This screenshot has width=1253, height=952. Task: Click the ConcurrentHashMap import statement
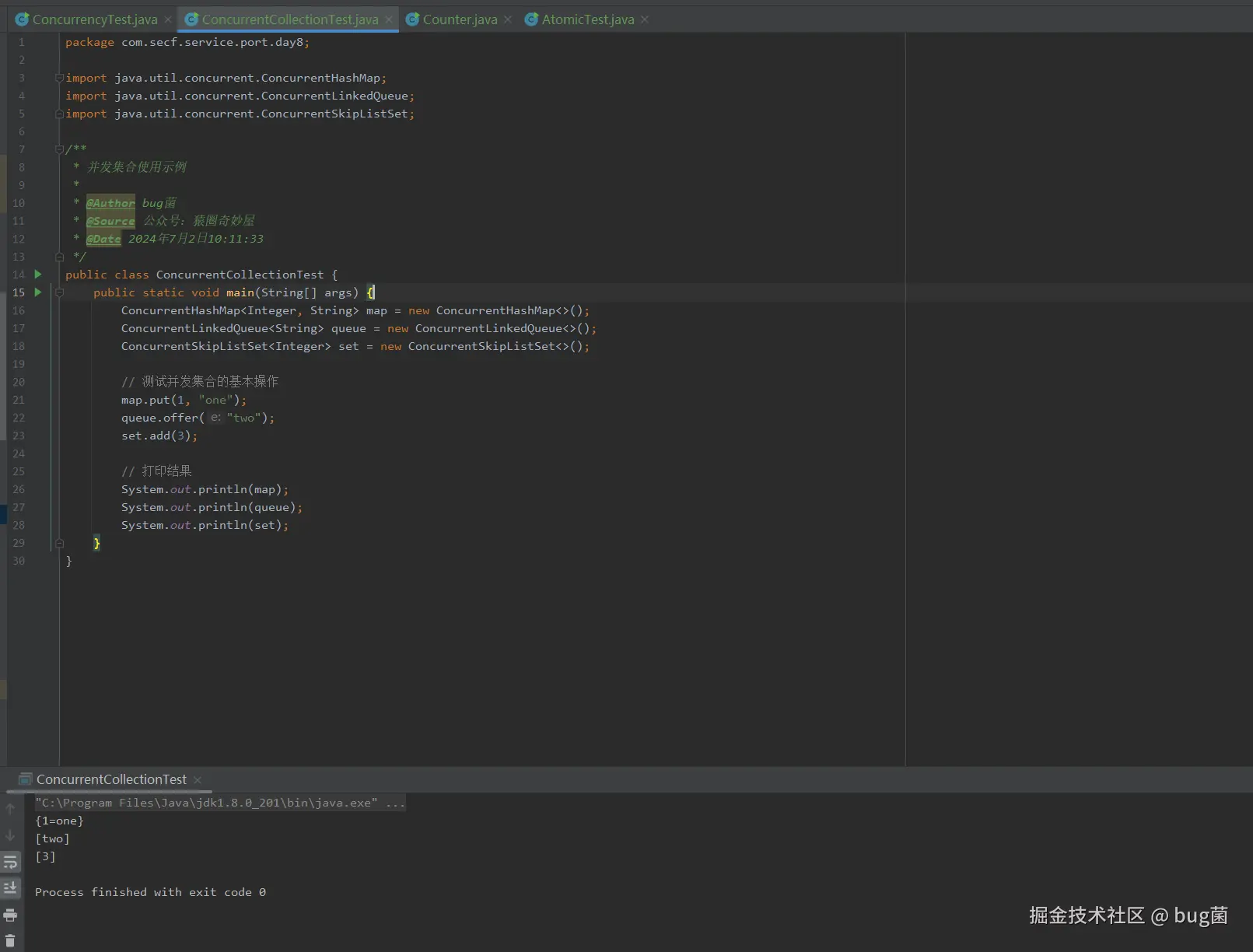click(226, 78)
